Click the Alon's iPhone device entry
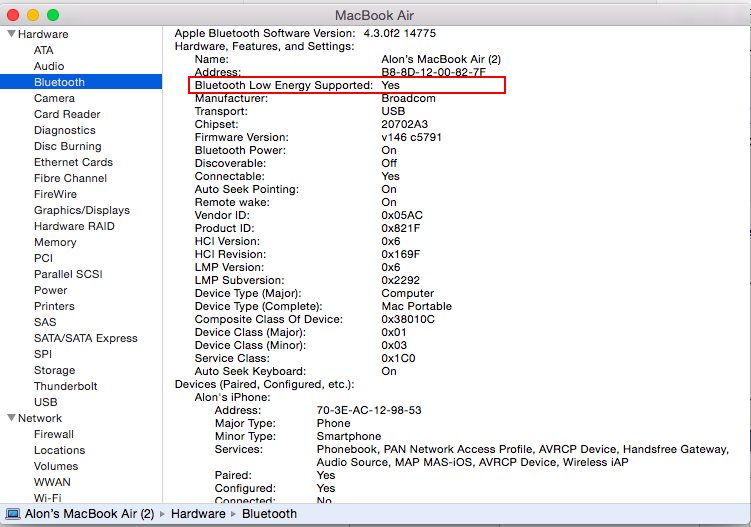The width and height of the screenshot is (751, 527). tap(232, 397)
